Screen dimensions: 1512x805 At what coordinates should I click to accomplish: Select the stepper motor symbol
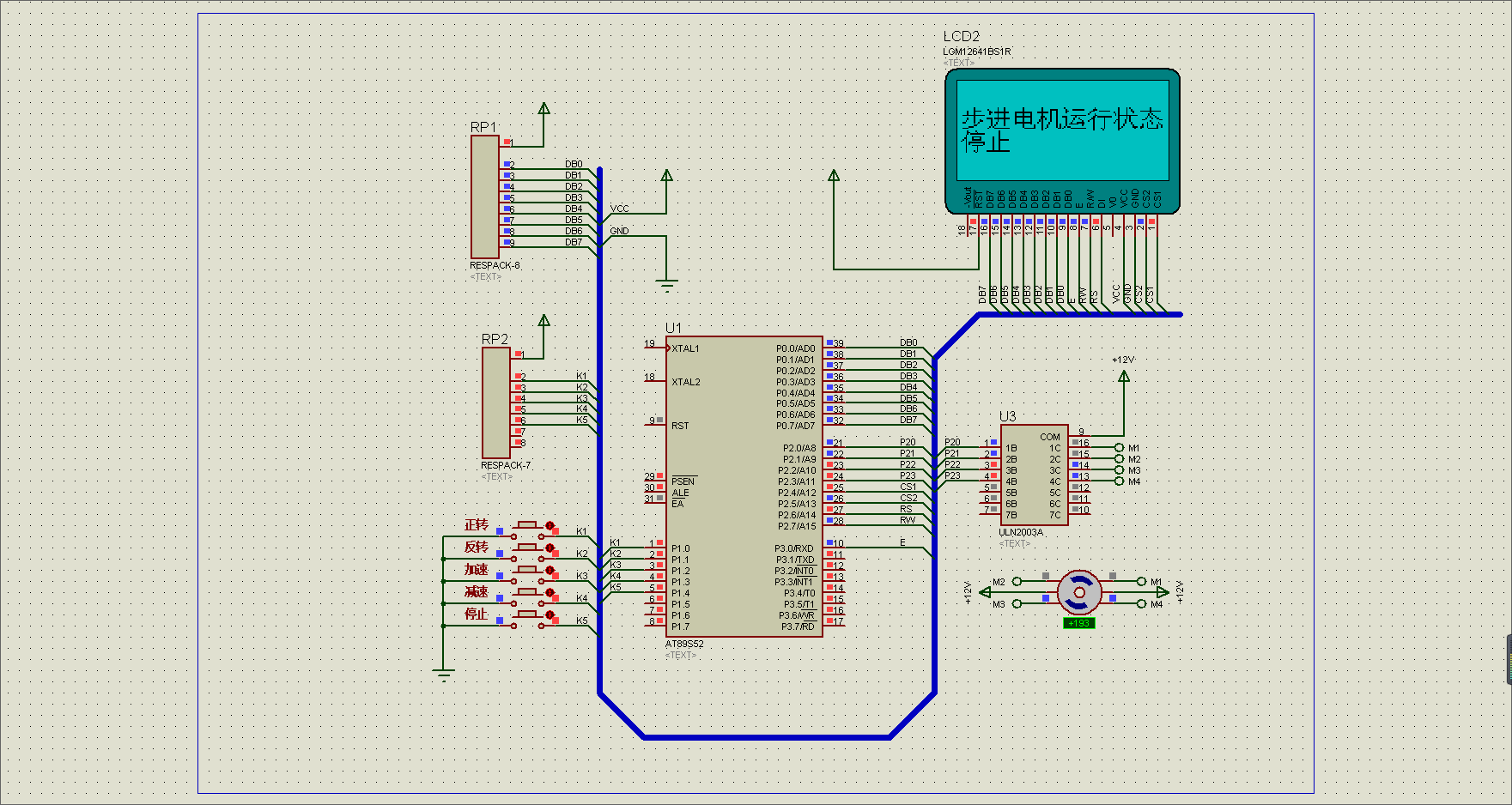click(1078, 592)
